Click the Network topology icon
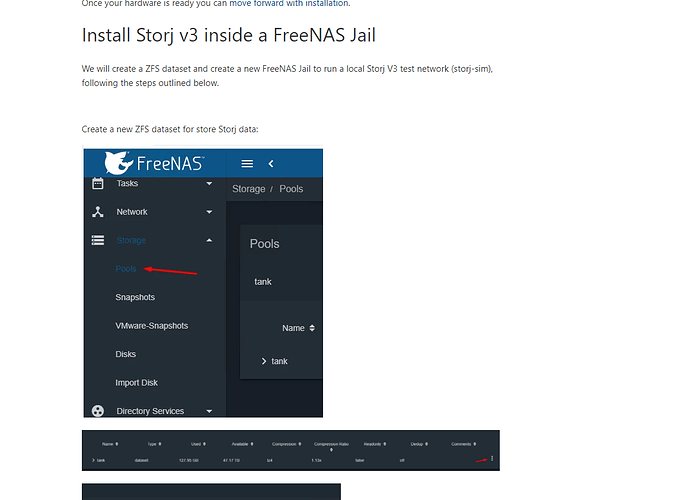This screenshot has height=500, width=680. pos(98,212)
